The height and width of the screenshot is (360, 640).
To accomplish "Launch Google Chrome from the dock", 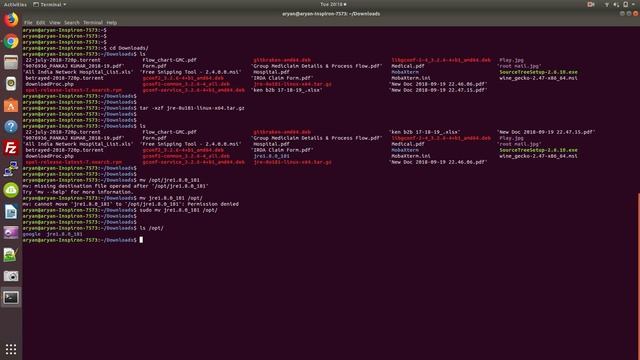I will (x=11, y=41).
